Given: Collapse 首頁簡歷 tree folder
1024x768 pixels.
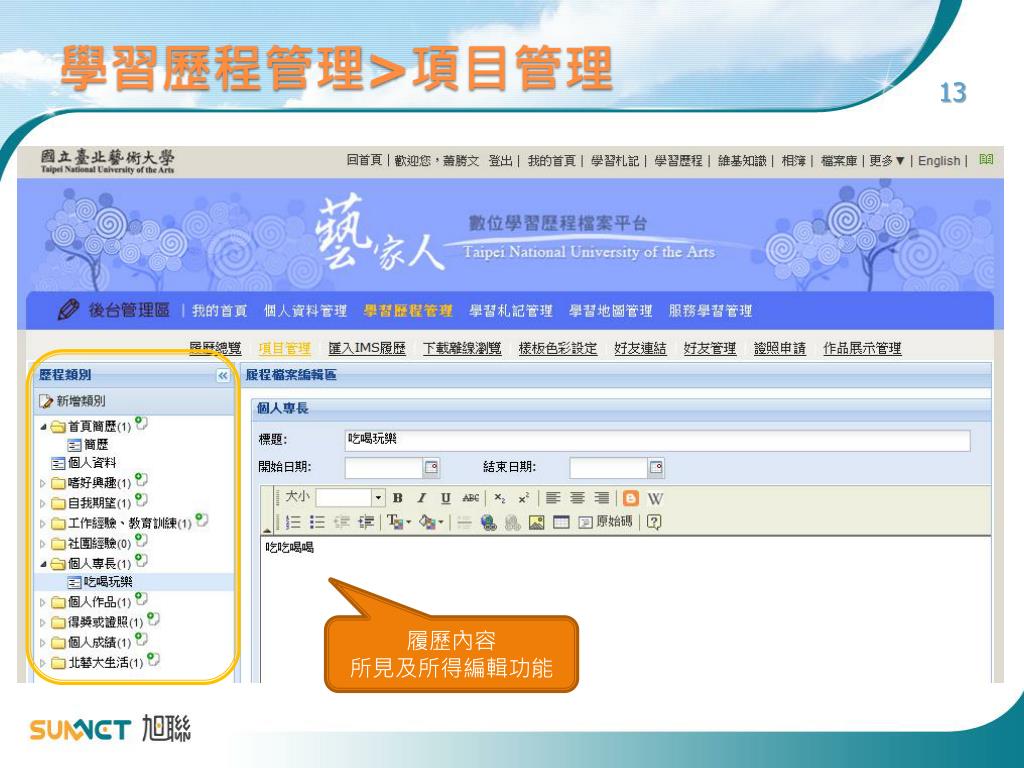Looking at the screenshot, I should click(43, 427).
